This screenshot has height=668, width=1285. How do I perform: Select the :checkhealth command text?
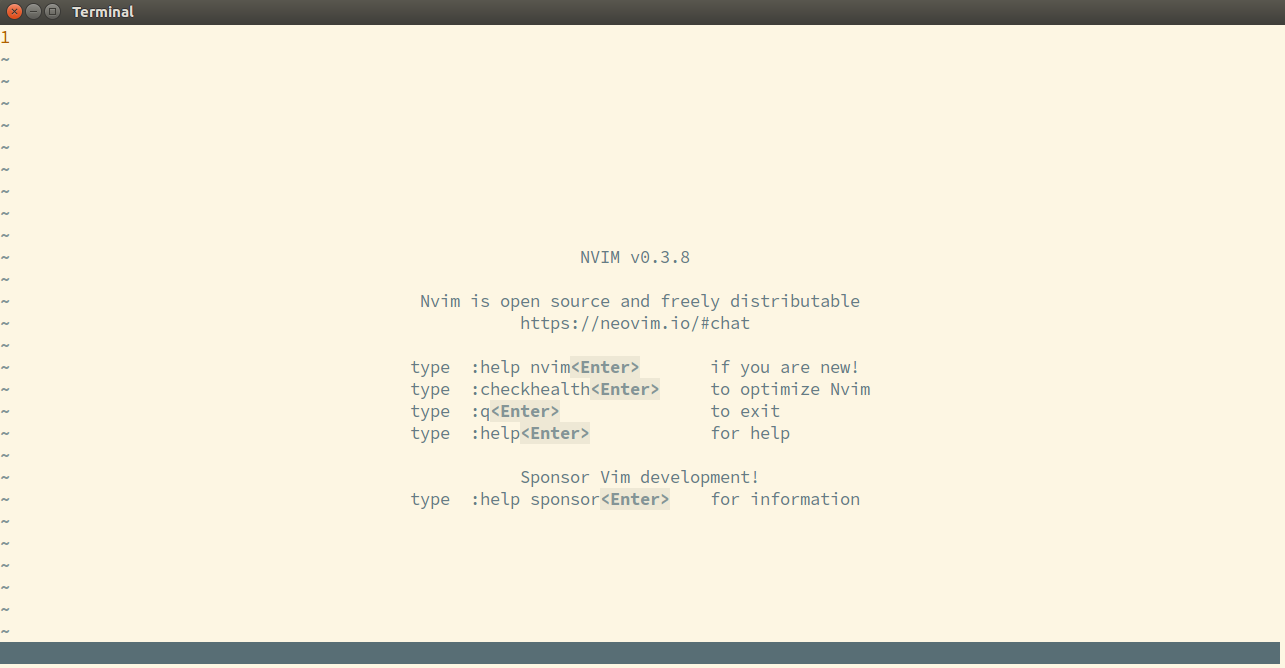(530, 389)
